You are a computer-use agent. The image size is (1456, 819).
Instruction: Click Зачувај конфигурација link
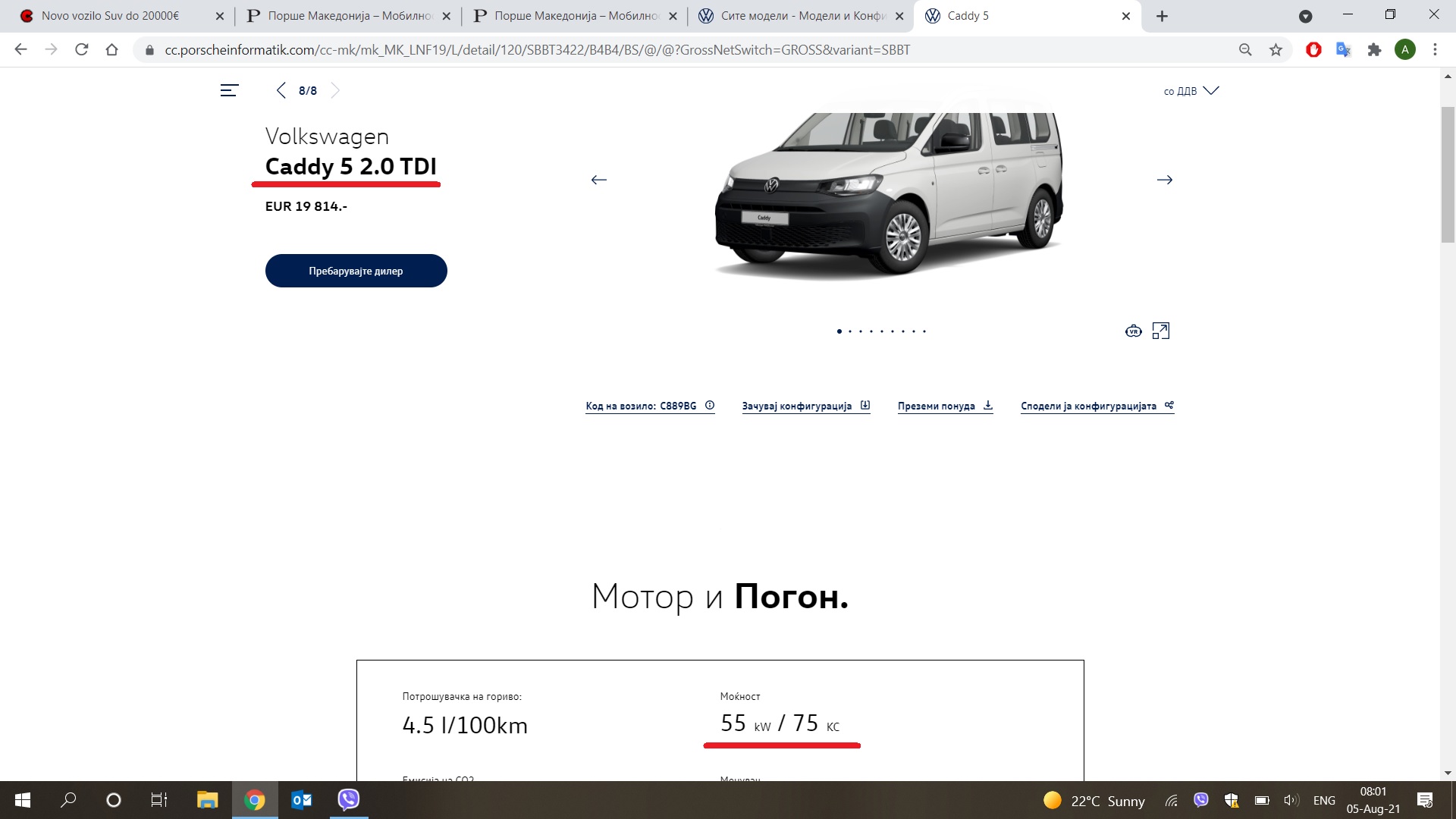pos(805,406)
